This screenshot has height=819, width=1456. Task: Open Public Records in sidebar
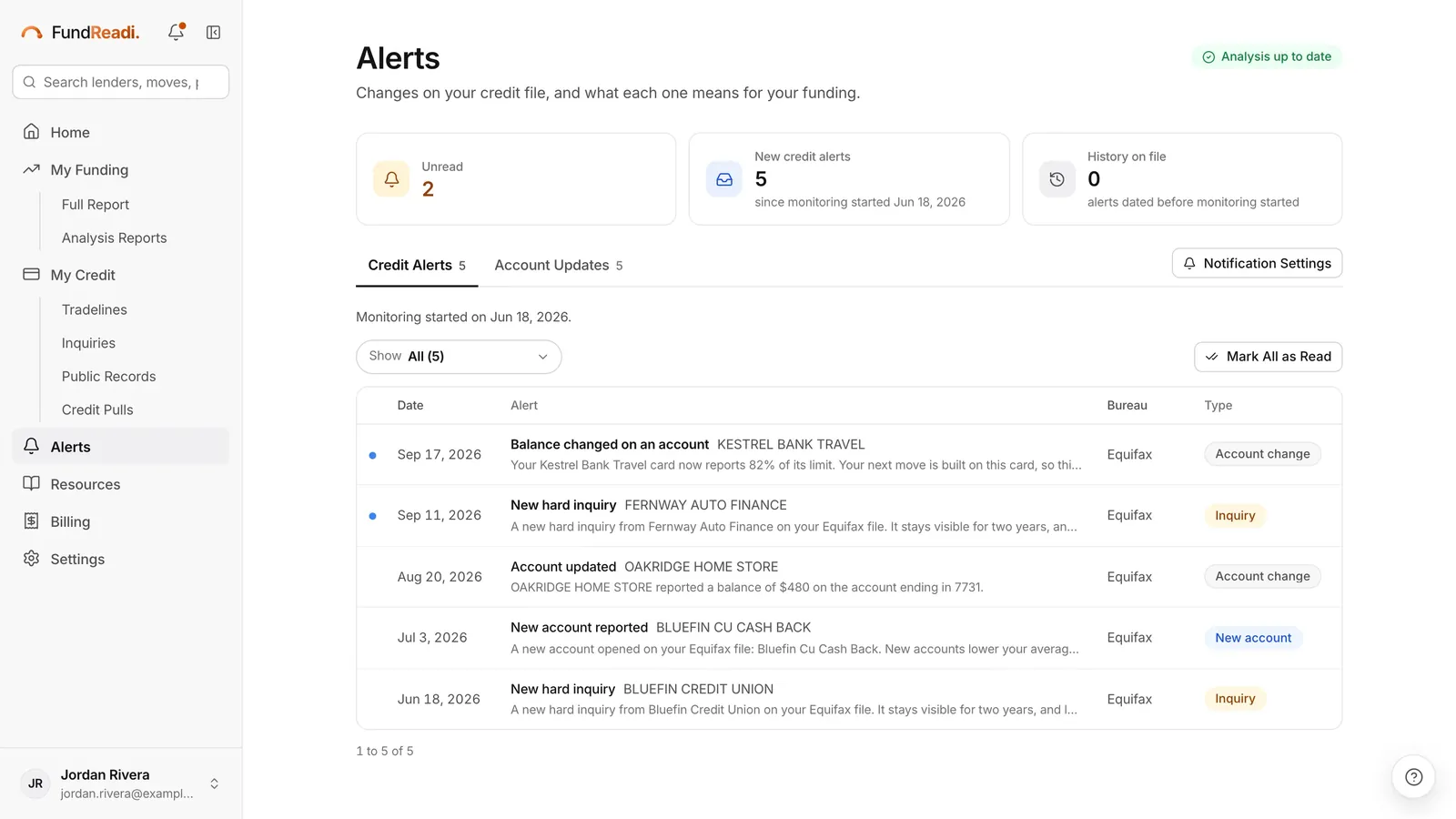[x=108, y=376]
